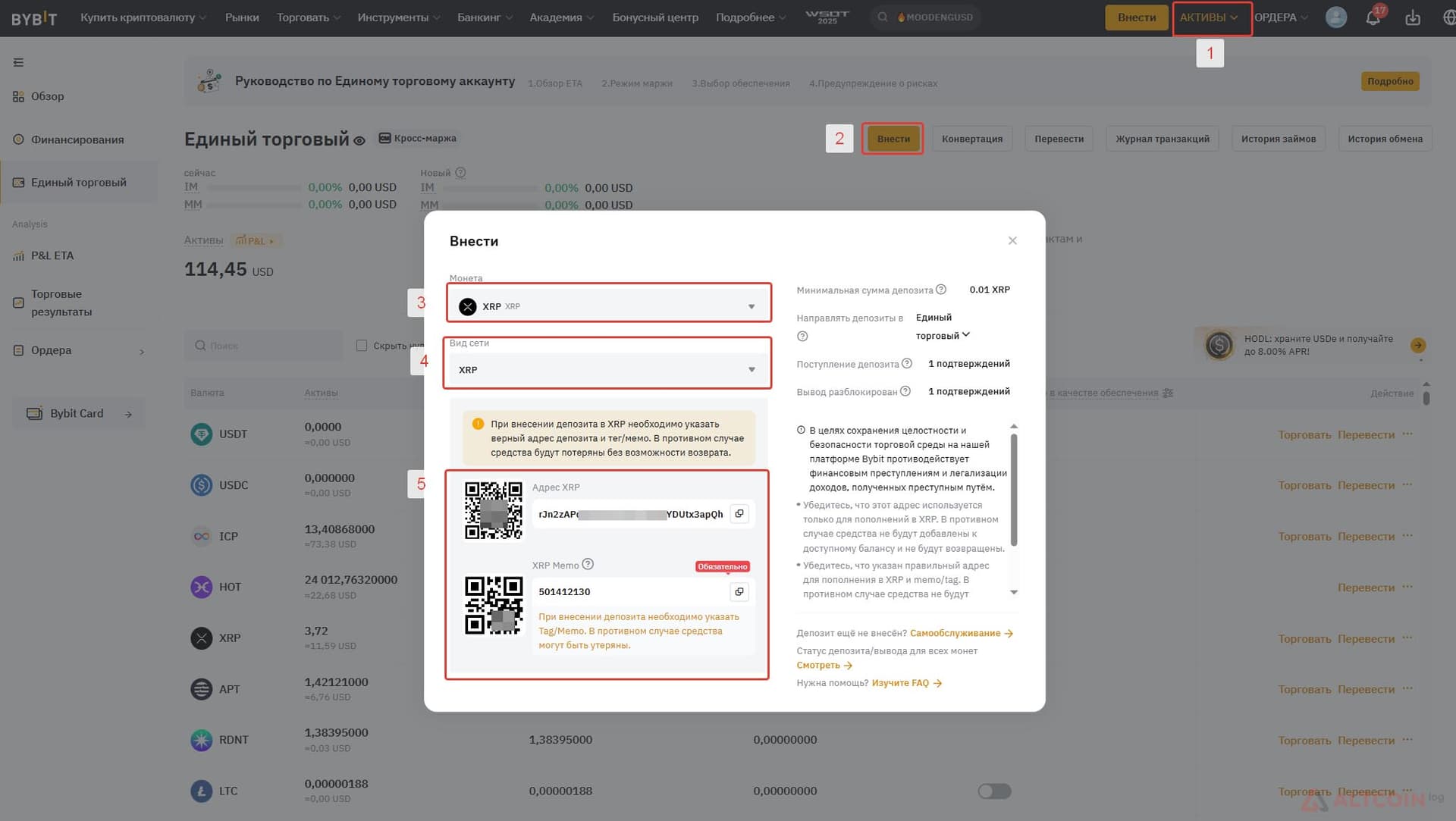Click the Конвертация button

972,139
